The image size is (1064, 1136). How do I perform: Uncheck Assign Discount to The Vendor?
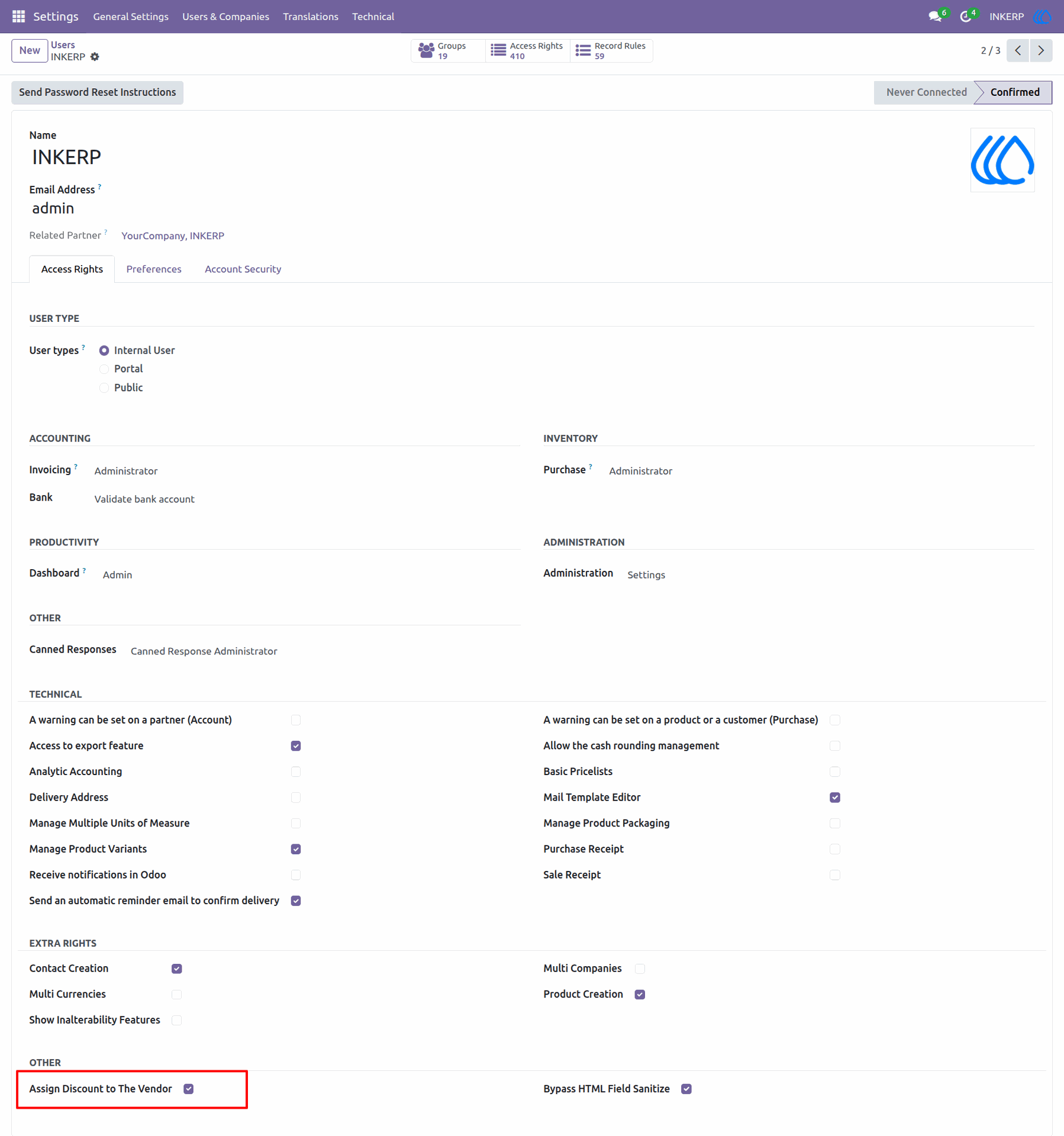(189, 1089)
